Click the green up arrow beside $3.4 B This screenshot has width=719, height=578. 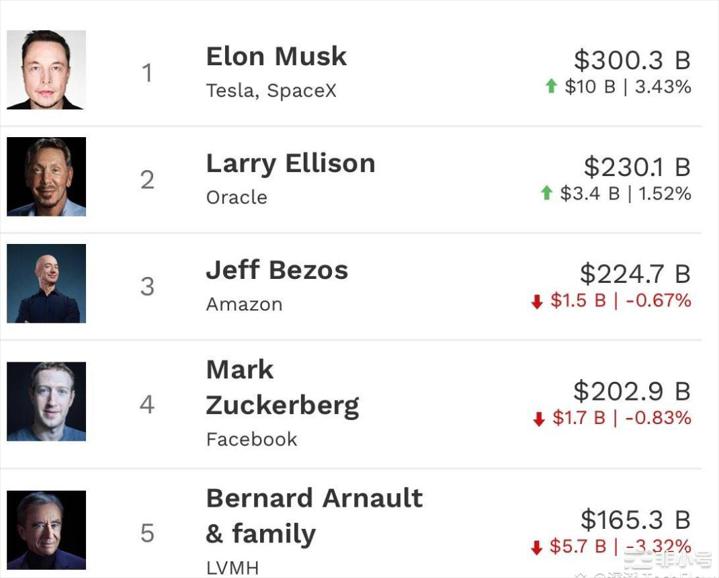[546, 194]
